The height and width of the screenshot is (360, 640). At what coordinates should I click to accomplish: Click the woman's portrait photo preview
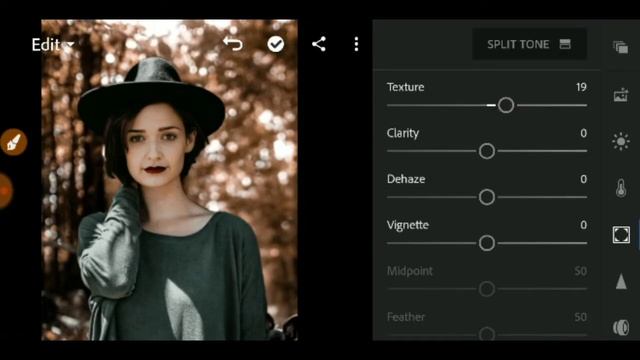169,180
